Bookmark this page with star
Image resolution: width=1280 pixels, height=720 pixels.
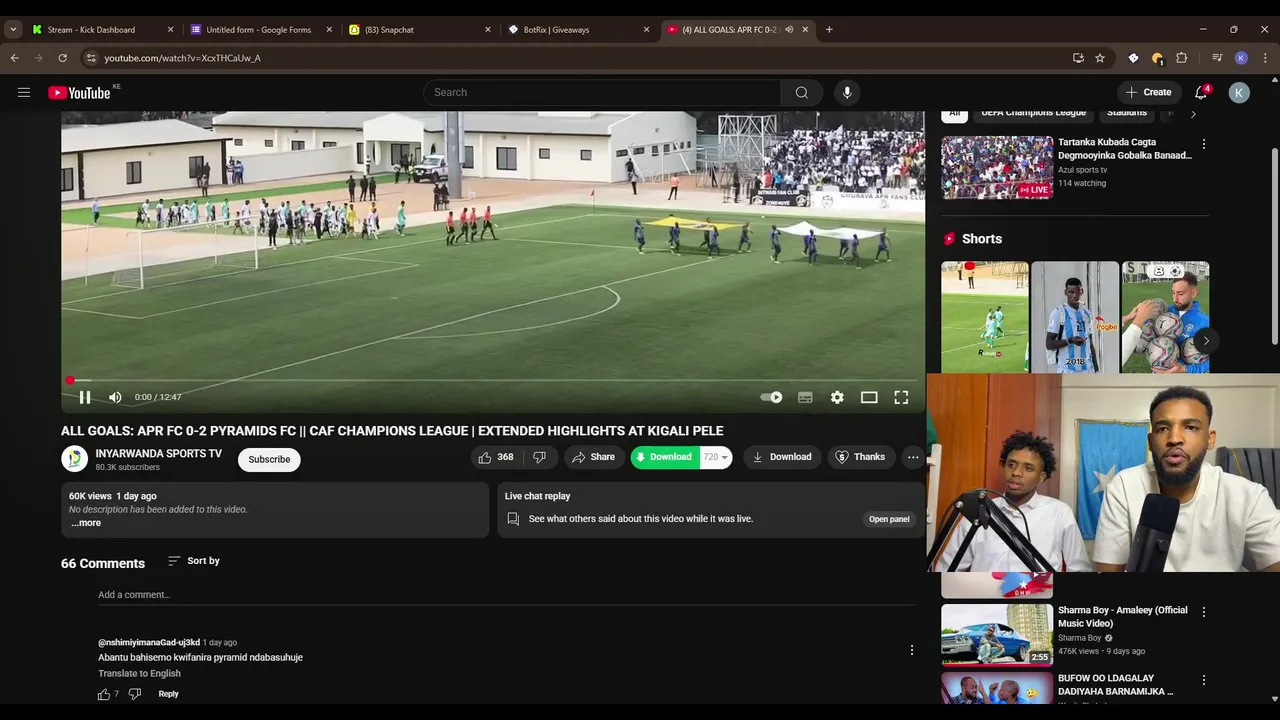(x=1100, y=58)
